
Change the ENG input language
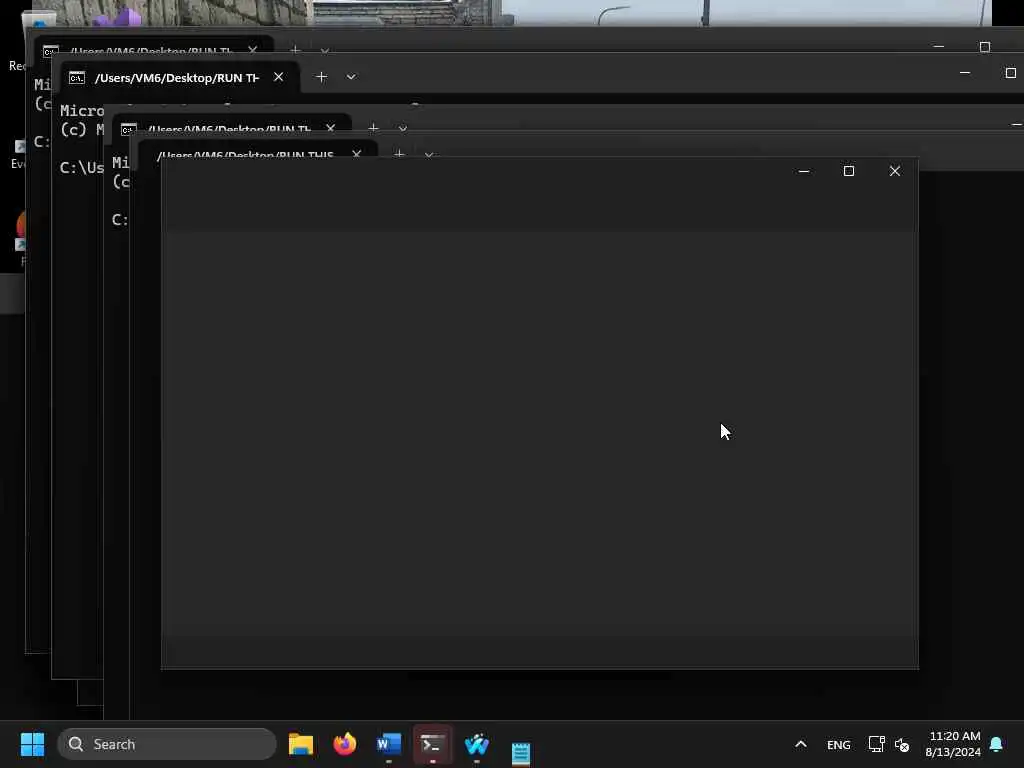pyautogui.click(x=839, y=744)
